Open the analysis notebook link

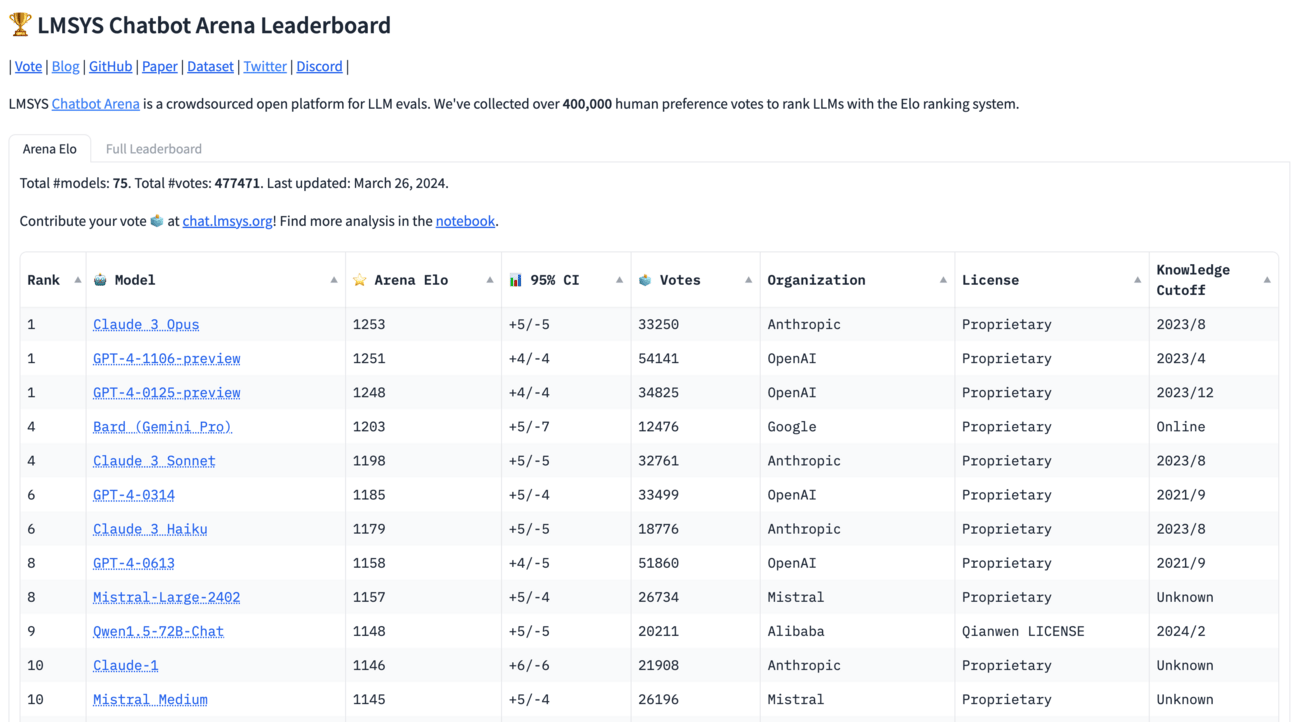click(x=465, y=221)
